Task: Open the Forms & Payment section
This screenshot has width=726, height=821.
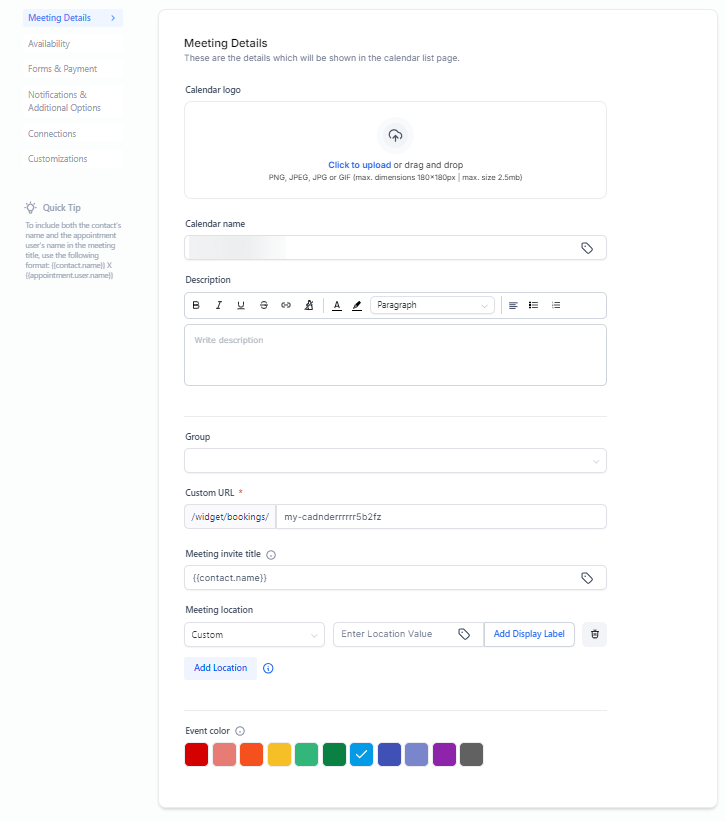Action: point(62,69)
